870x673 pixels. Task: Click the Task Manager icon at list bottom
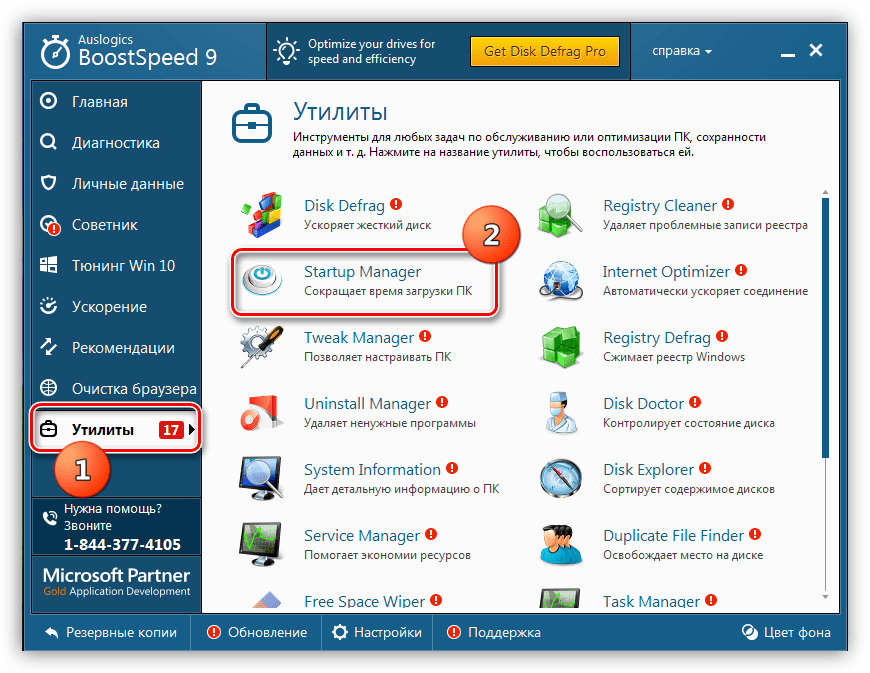pyautogui.click(x=560, y=599)
